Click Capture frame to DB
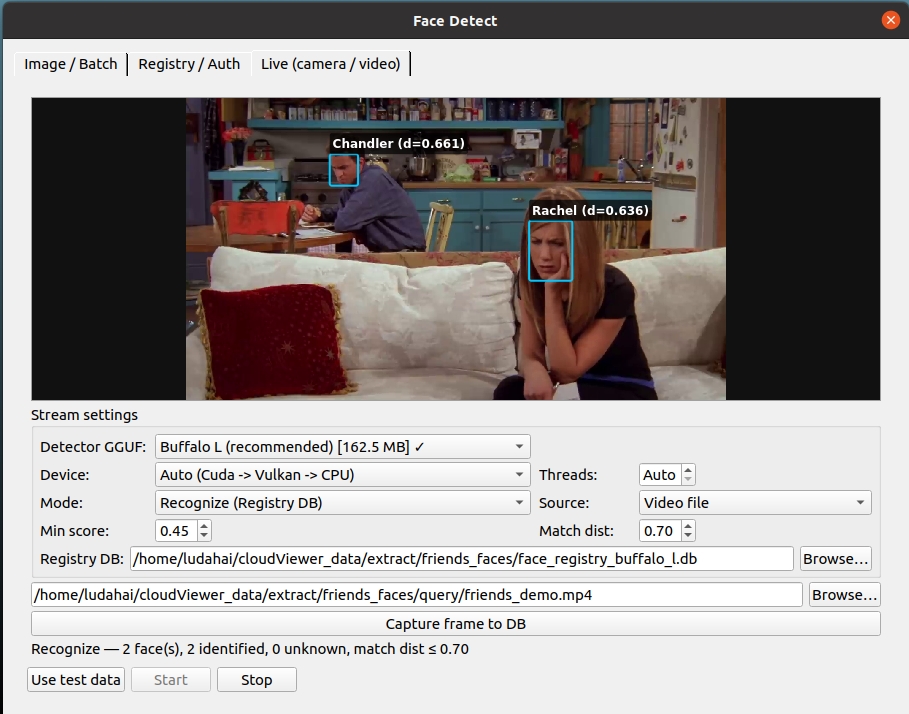909x714 pixels. [456, 624]
